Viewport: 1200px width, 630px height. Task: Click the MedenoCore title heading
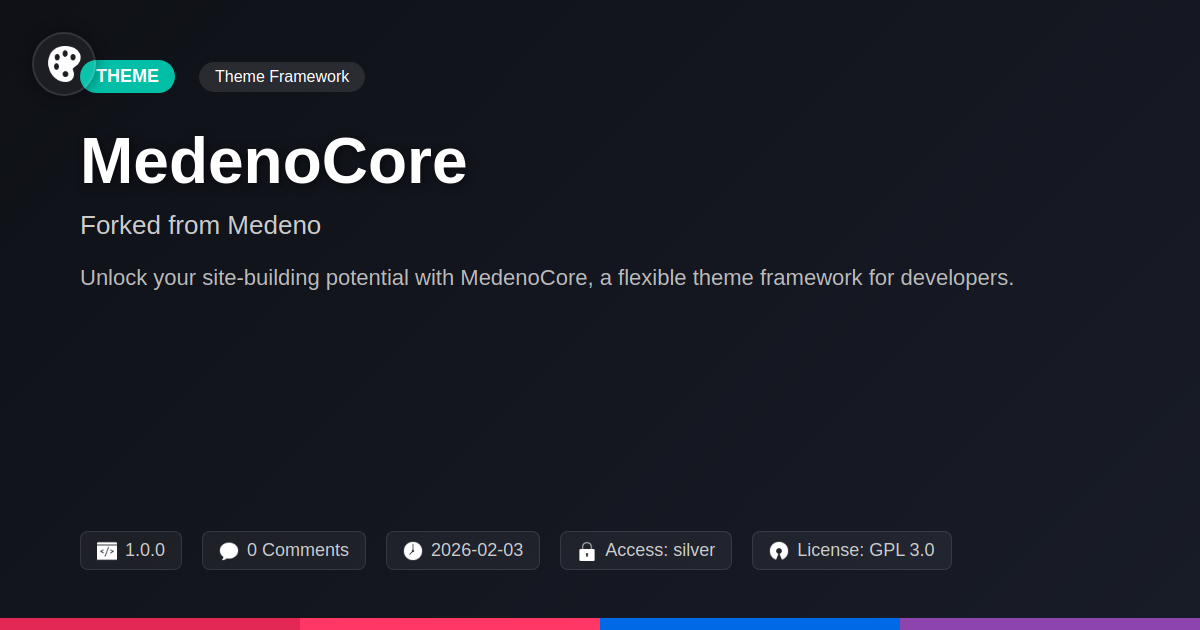pos(273,161)
